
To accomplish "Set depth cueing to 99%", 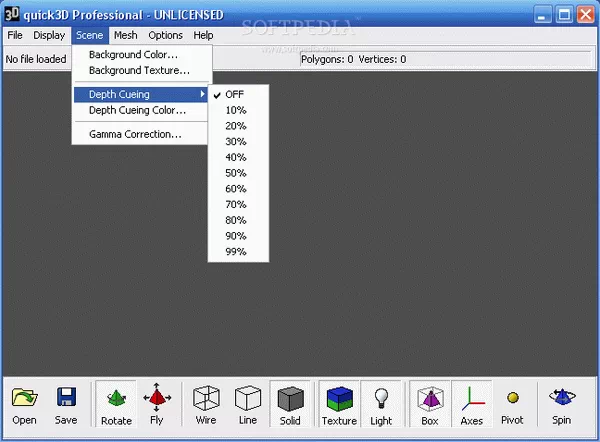I will [238, 252].
